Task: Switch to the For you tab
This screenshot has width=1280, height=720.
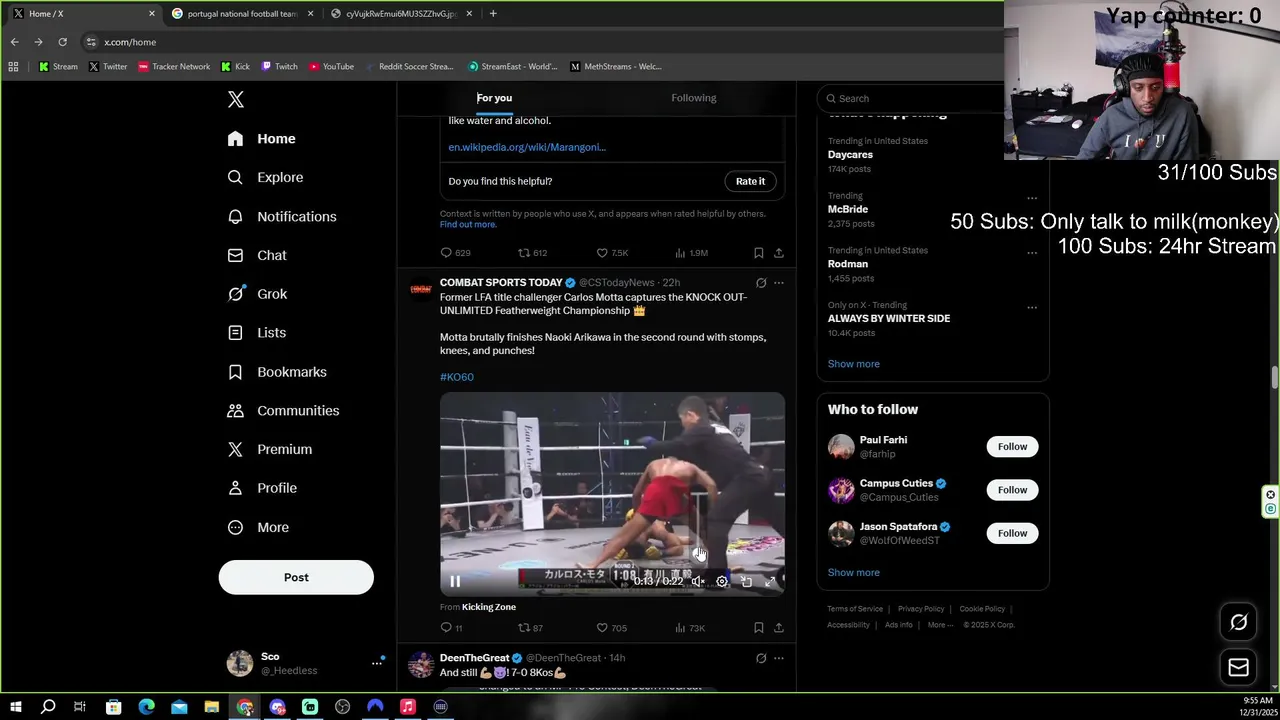Action: (x=494, y=98)
